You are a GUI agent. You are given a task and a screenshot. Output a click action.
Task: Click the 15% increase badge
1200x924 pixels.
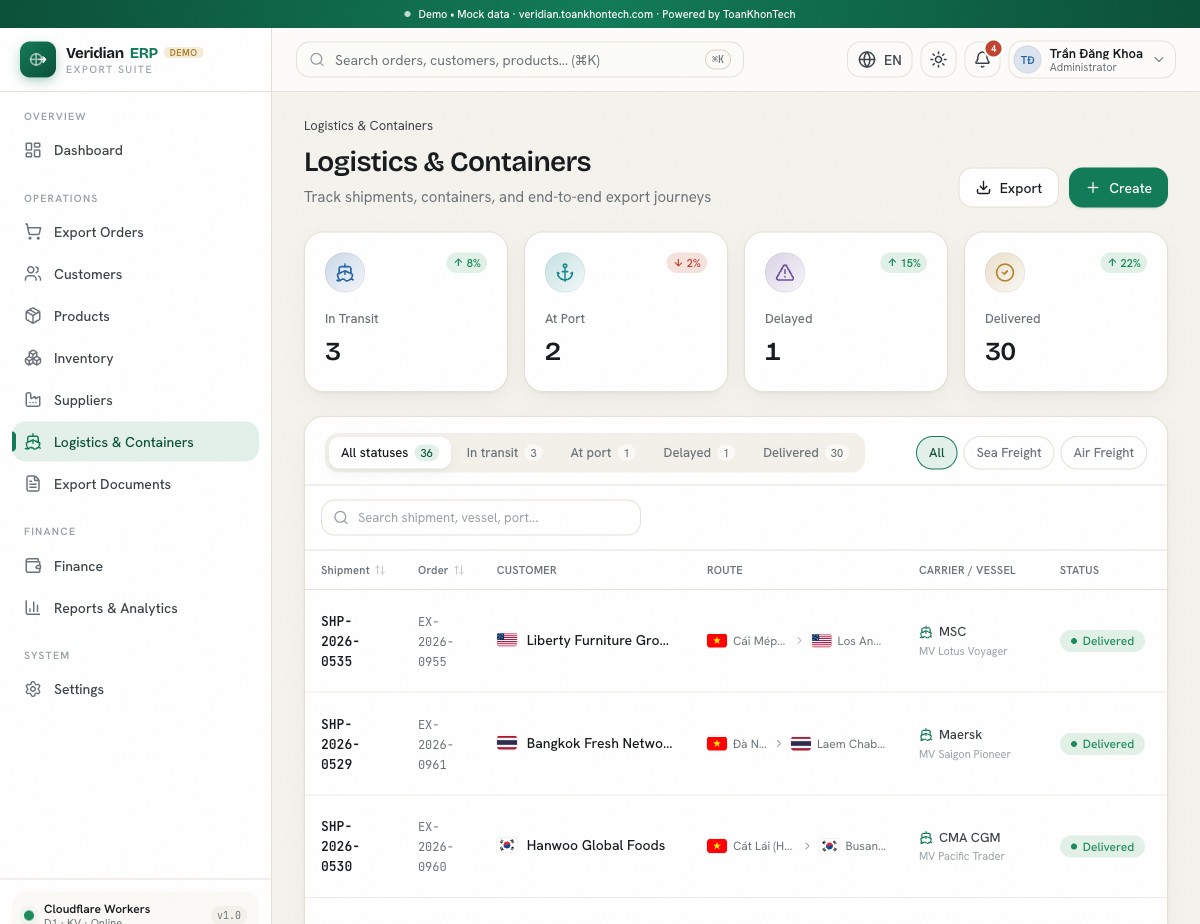click(x=904, y=263)
